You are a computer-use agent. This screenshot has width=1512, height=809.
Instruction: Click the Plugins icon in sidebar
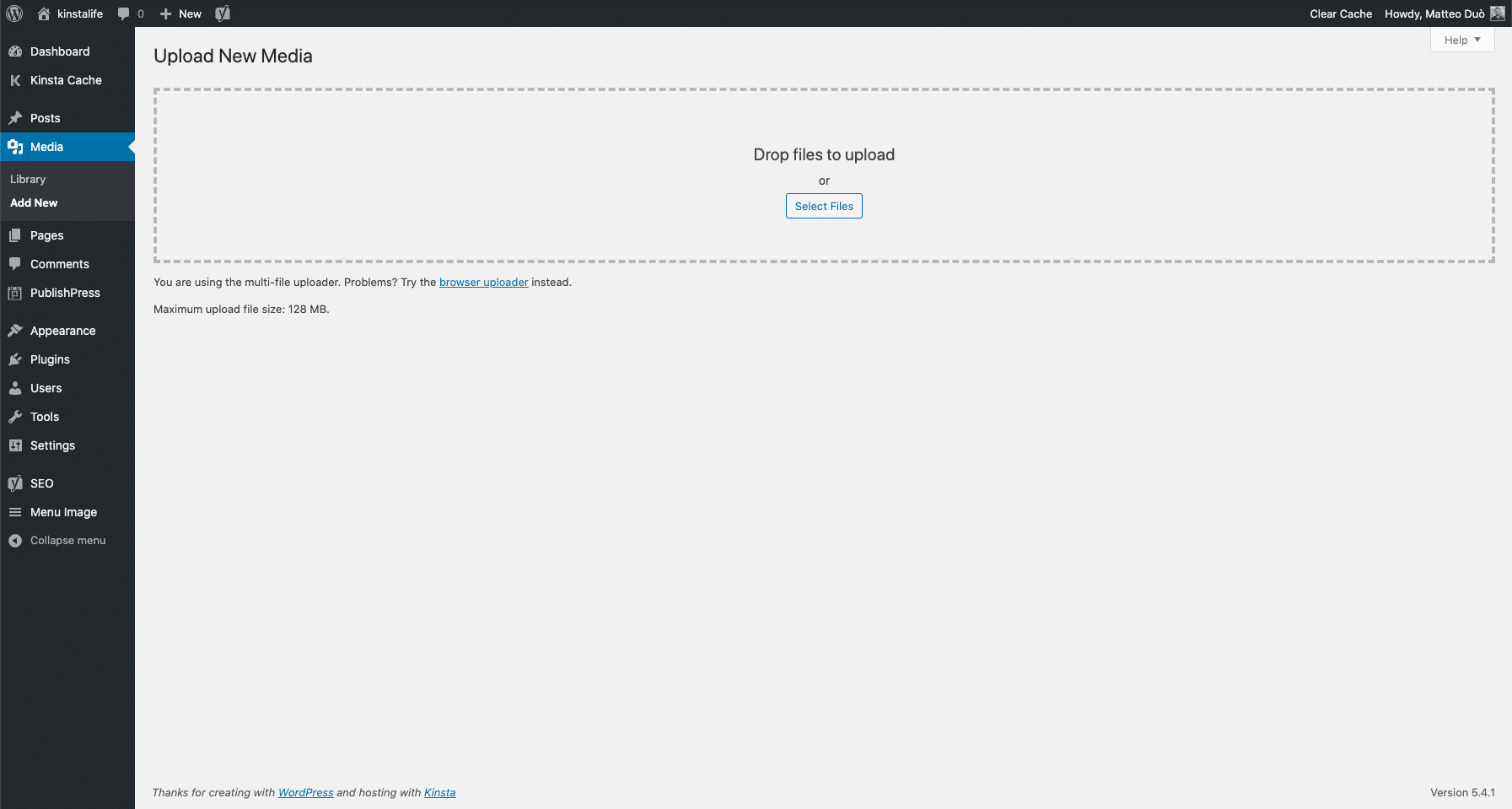click(16, 359)
